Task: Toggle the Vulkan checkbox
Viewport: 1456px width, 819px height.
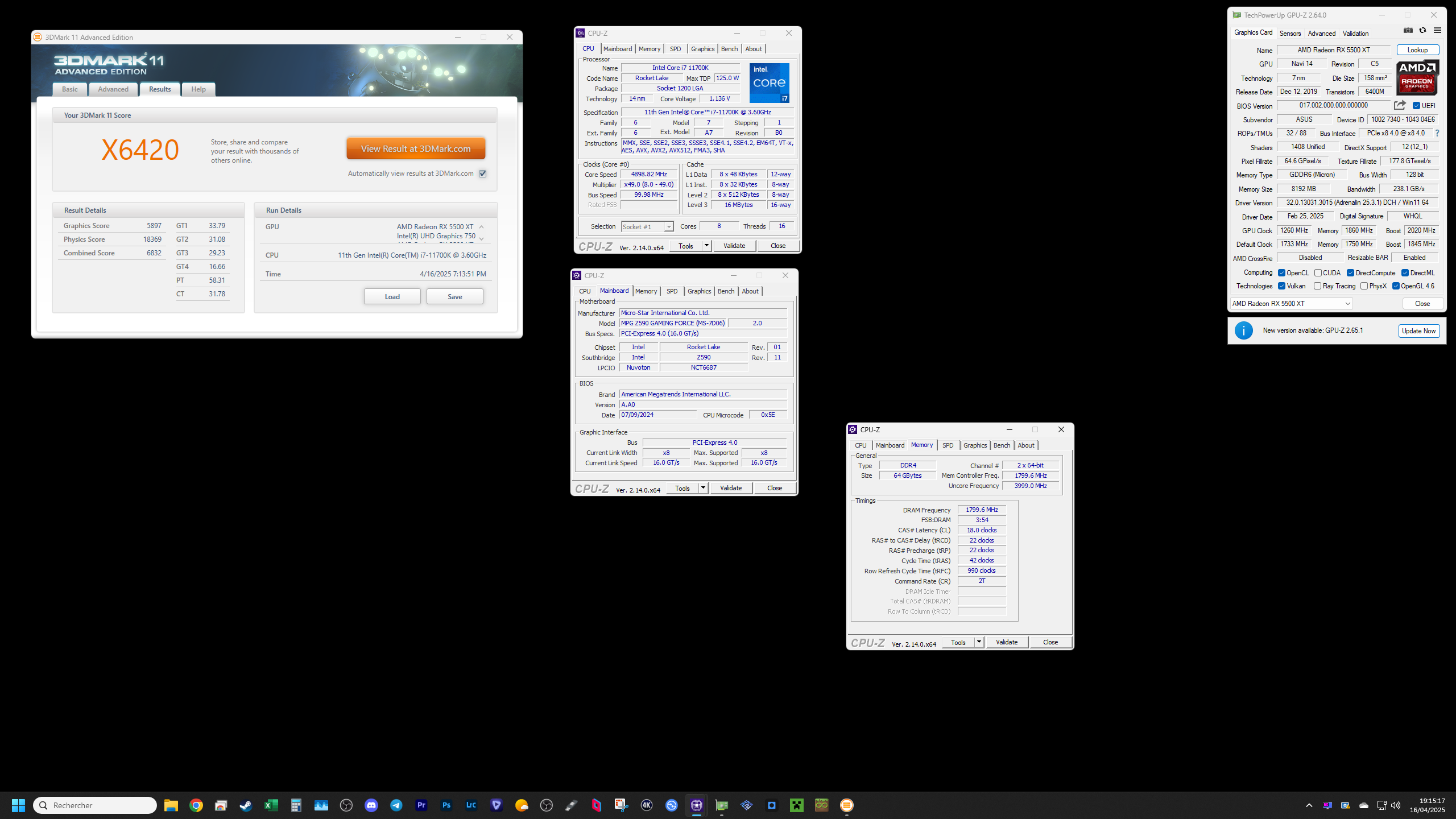Action: (x=1282, y=286)
